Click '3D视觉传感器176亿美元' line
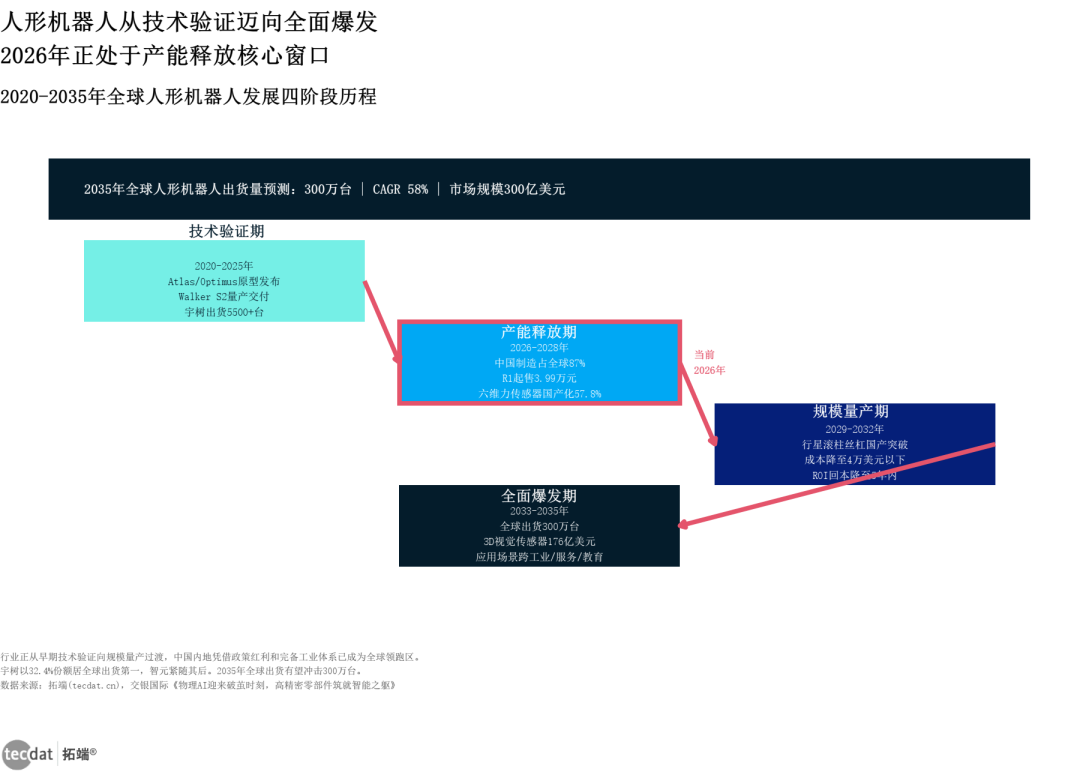The height and width of the screenshot is (772, 1080). point(539,541)
